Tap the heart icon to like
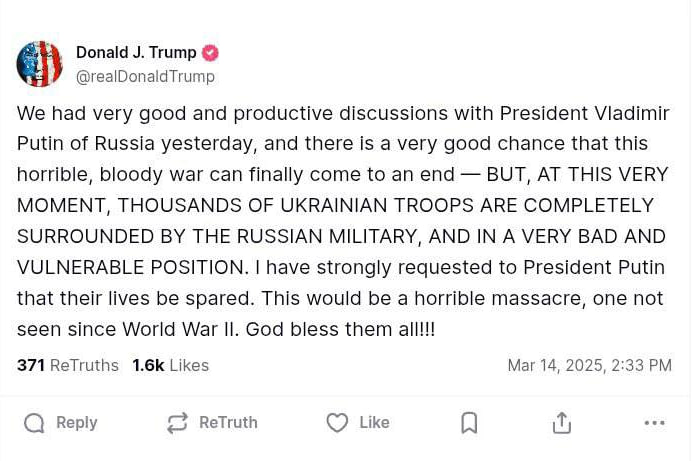Screen dimensions: 695x461 point(337,423)
